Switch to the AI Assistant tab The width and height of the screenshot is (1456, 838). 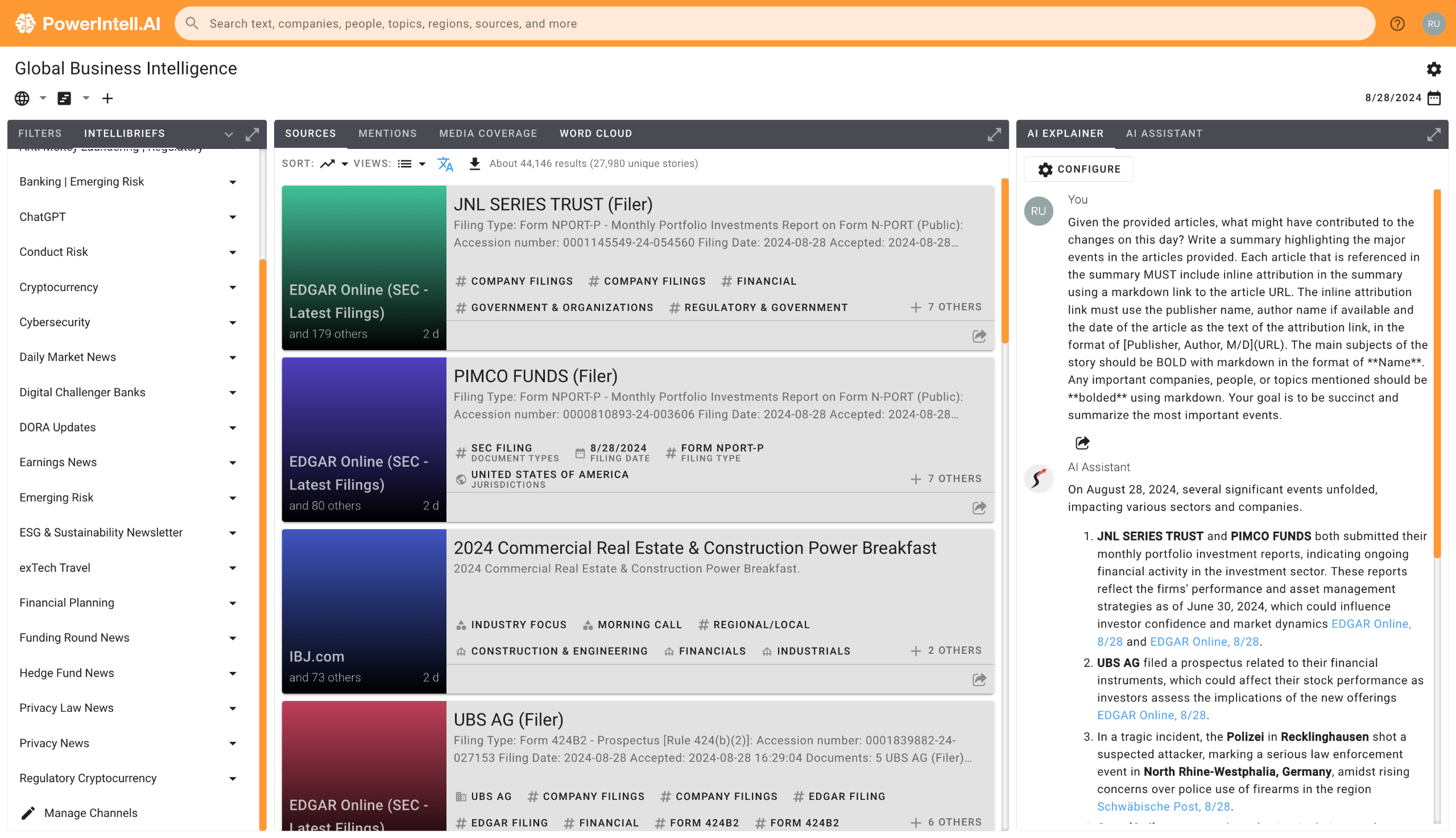coord(1164,134)
